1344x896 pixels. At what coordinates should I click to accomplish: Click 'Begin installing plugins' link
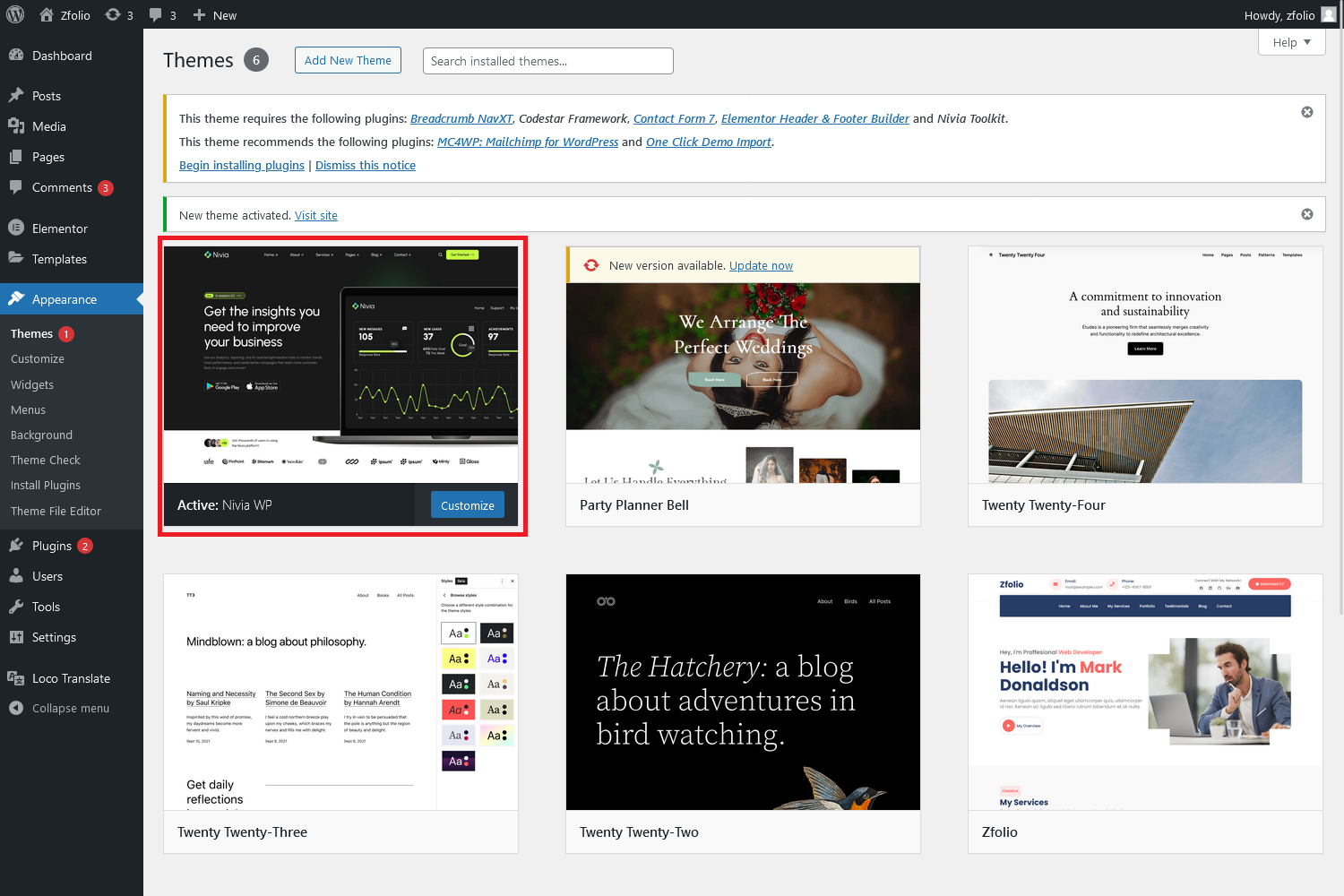coord(242,165)
